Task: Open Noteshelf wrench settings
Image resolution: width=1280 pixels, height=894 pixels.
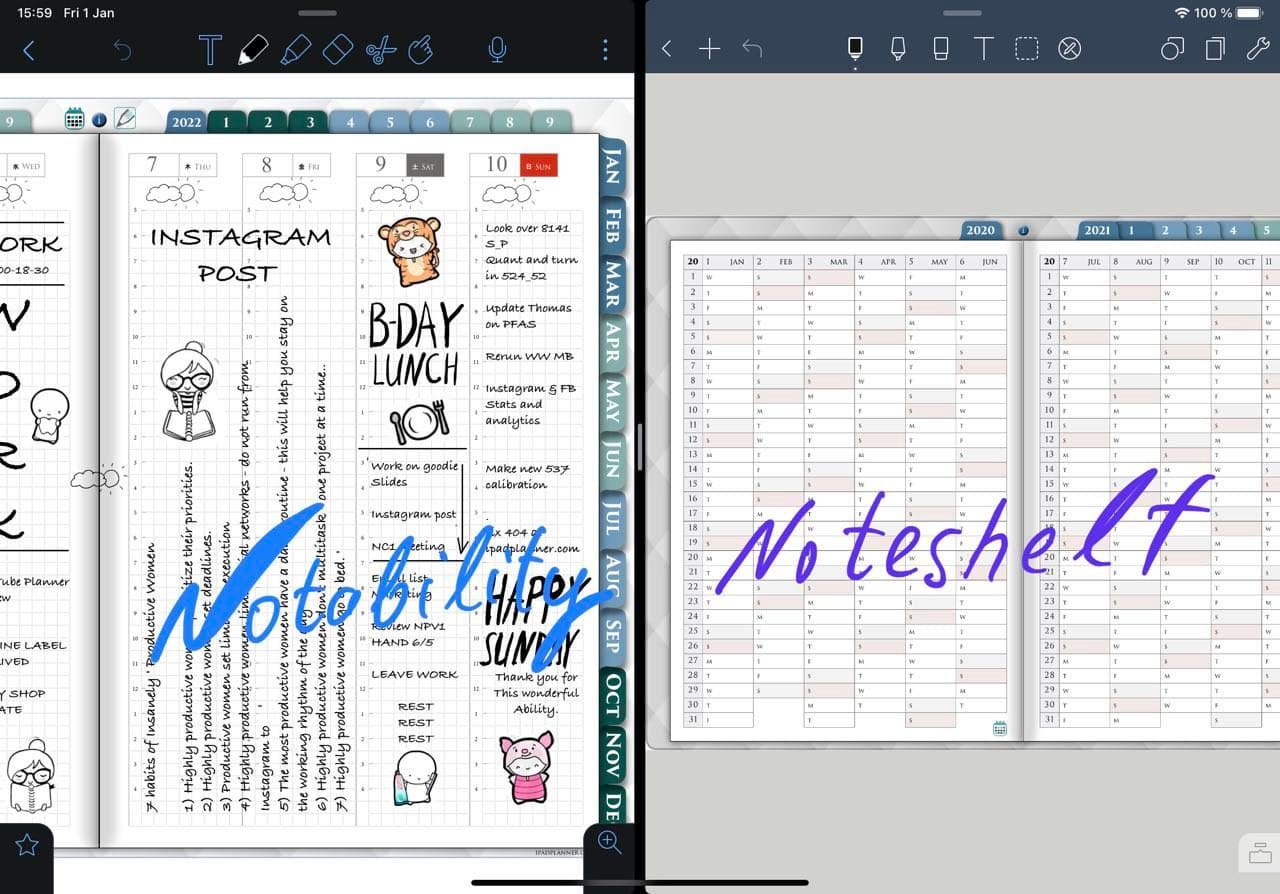Action: tap(1258, 49)
